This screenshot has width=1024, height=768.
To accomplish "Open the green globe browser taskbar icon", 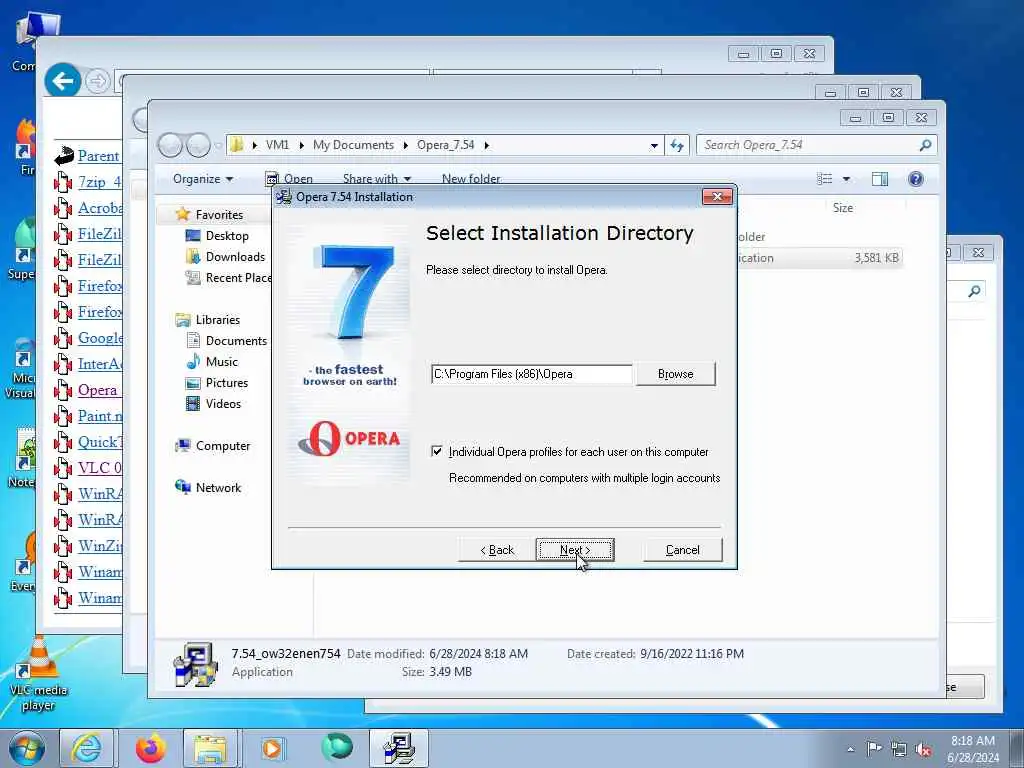I will 336,747.
